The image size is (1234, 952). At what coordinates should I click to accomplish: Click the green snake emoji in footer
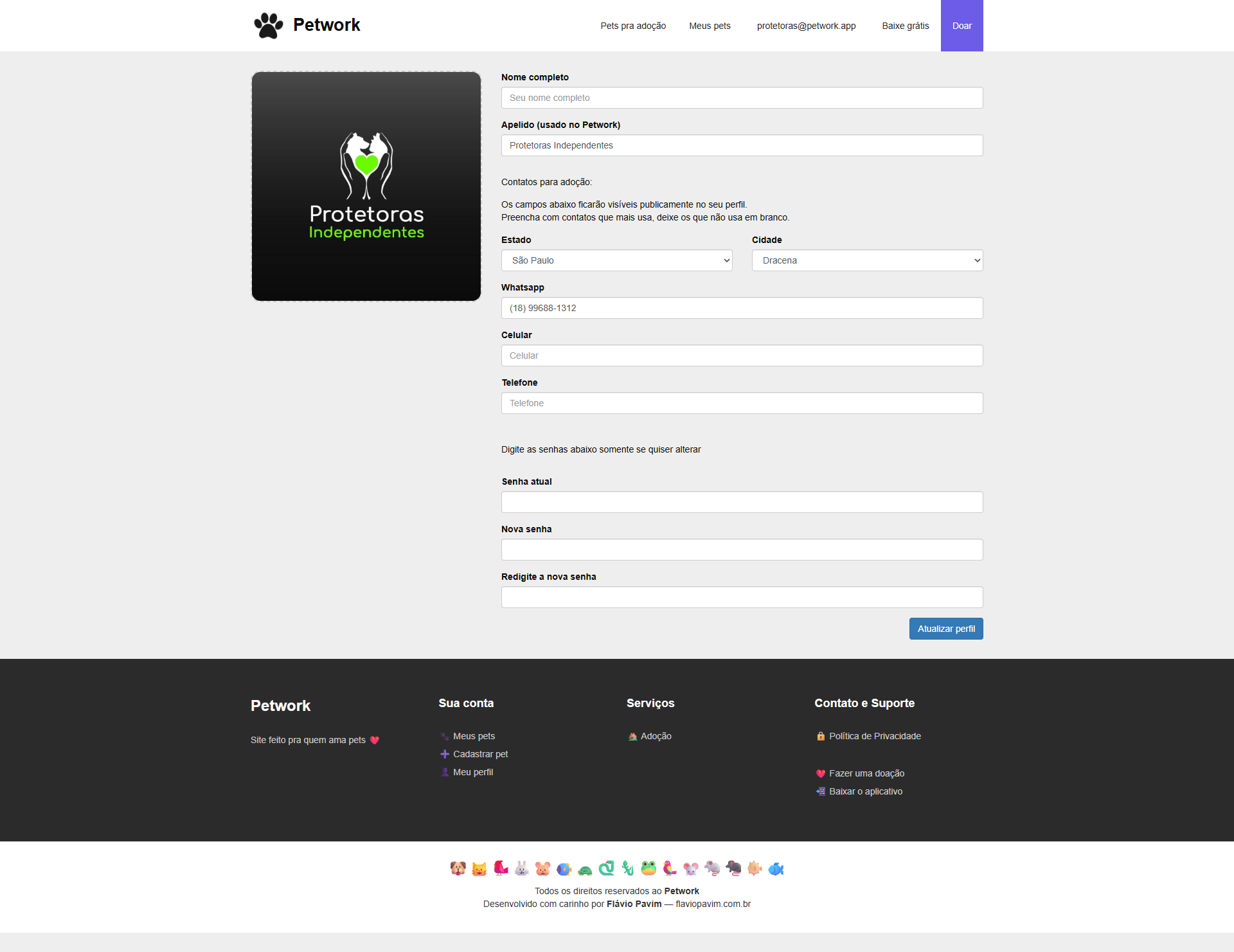(x=607, y=869)
